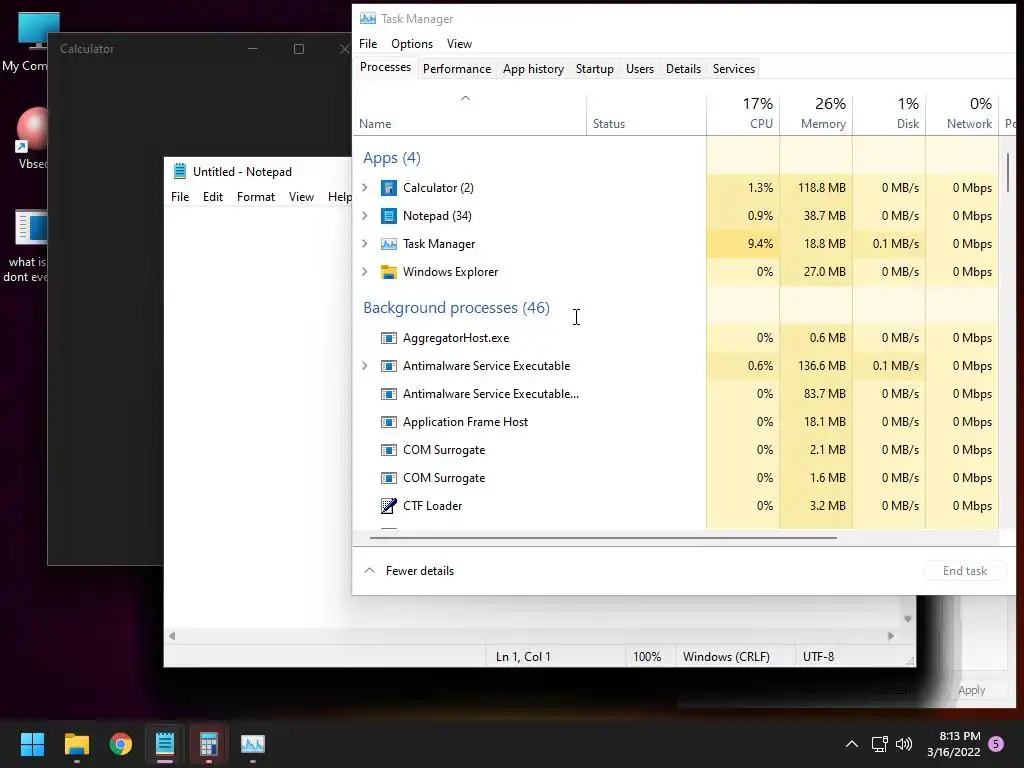Switch to the Services tab

[x=733, y=69]
